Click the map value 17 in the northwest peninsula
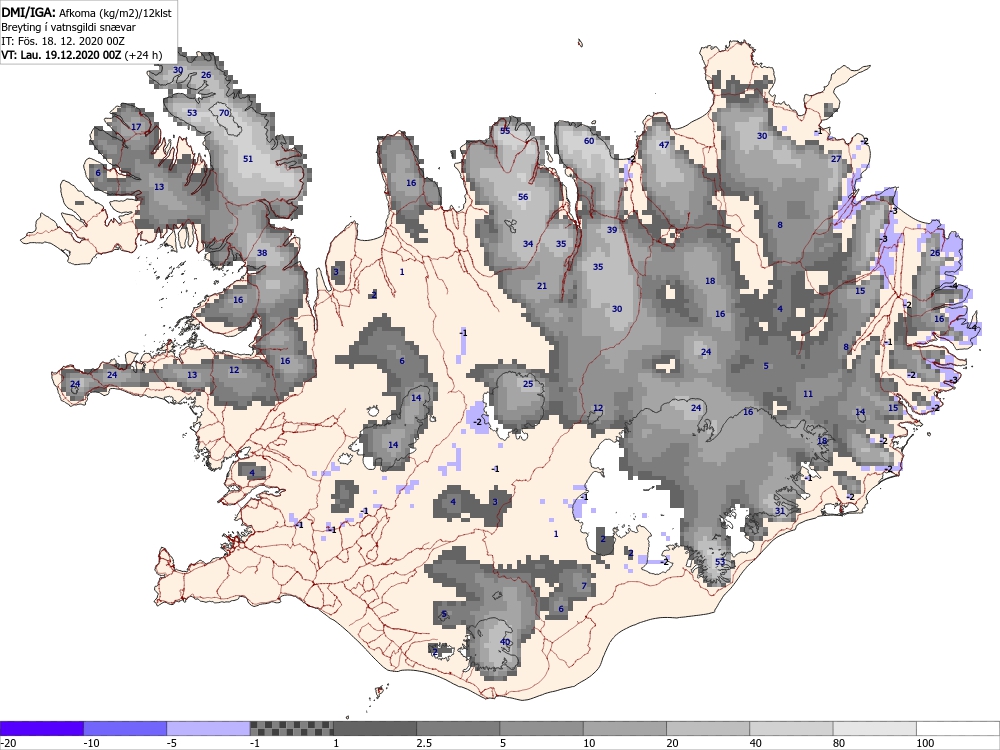This screenshot has height=750, width=1000. coord(136,126)
